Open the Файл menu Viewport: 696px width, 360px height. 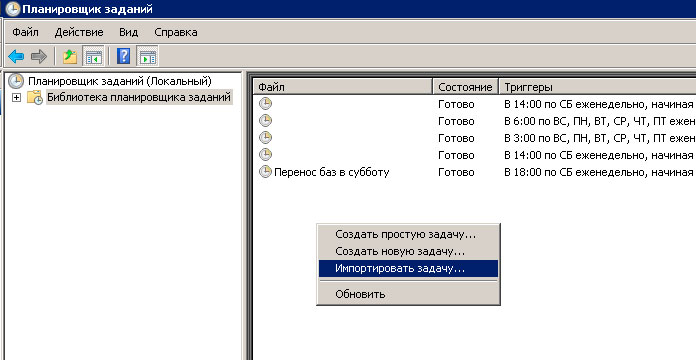click(25, 32)
